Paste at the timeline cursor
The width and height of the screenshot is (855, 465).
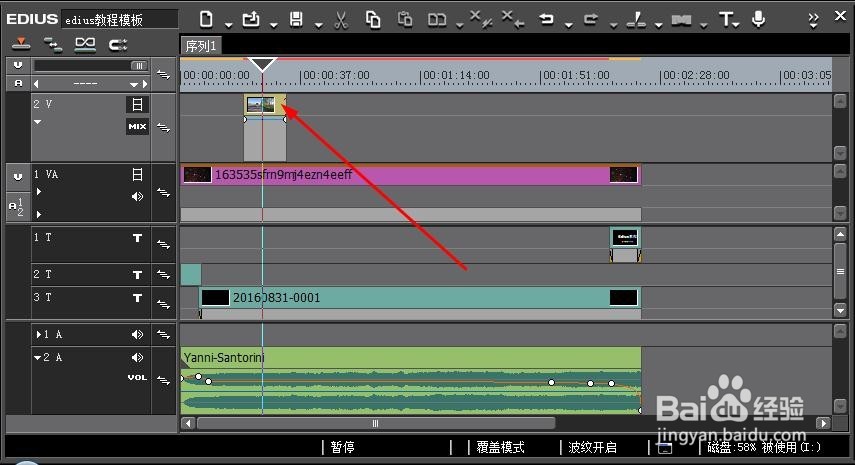pos(405,19)
